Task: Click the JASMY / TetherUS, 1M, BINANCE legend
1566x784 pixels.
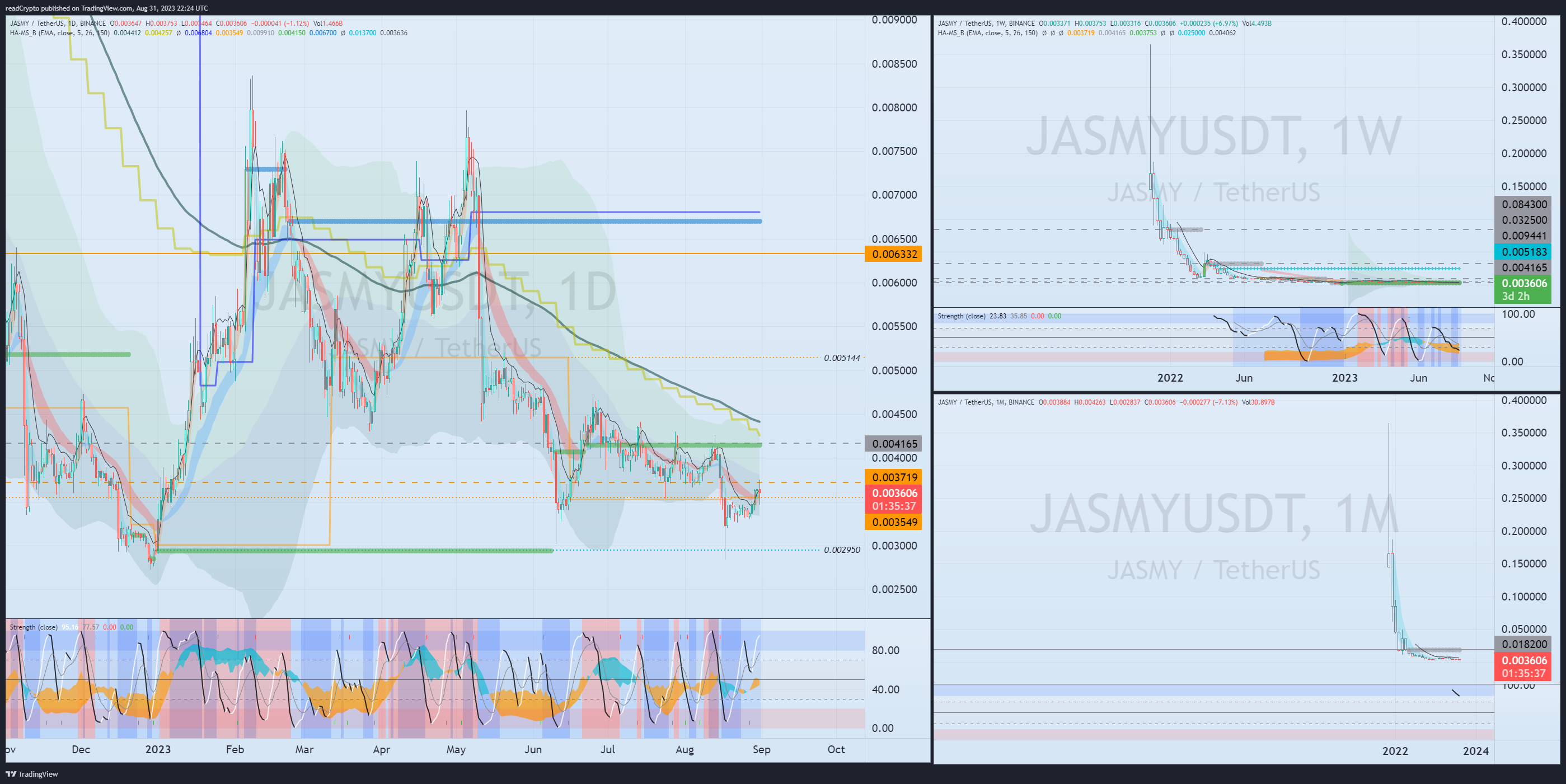Action: pyautogui.click(x=986, y=402)
